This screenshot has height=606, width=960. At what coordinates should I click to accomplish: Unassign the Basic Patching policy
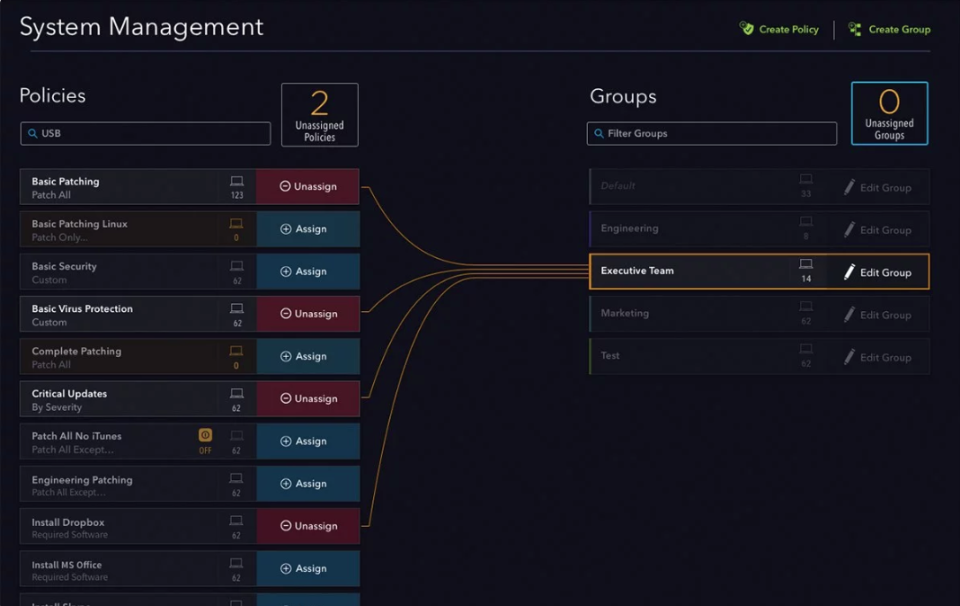pos(308,187)
